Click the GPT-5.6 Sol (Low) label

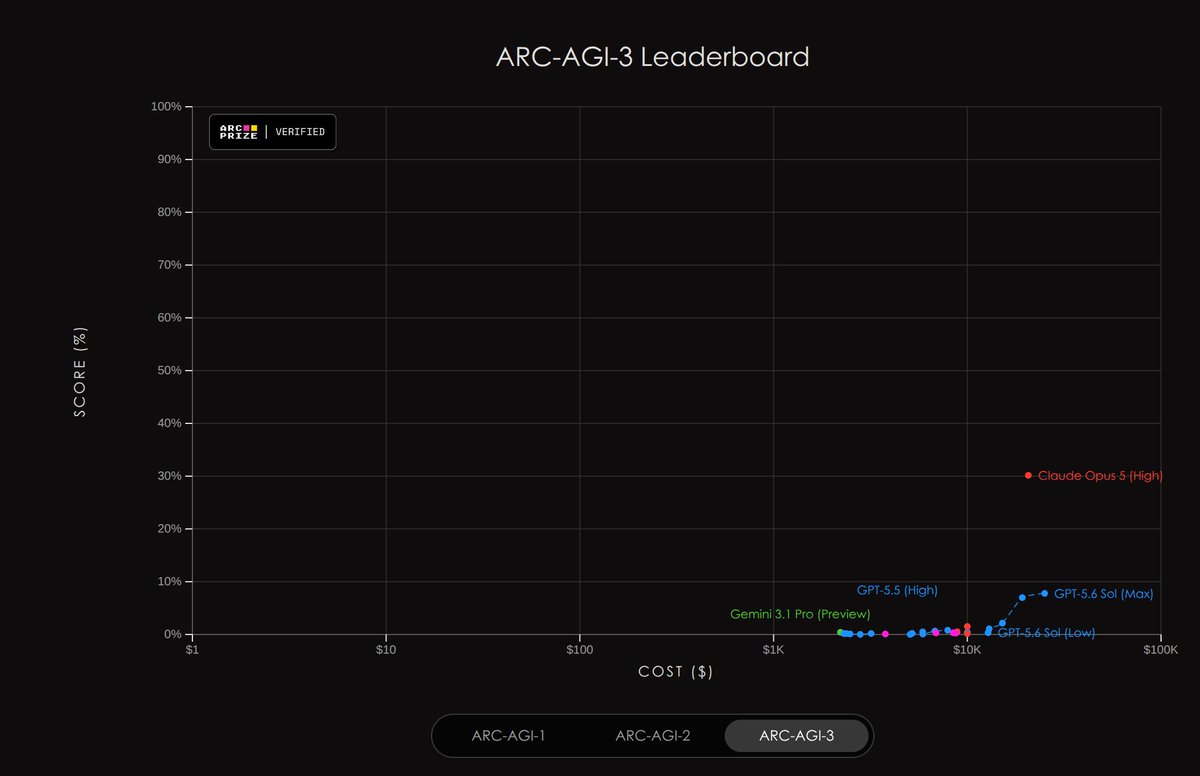click(1046, 633)
